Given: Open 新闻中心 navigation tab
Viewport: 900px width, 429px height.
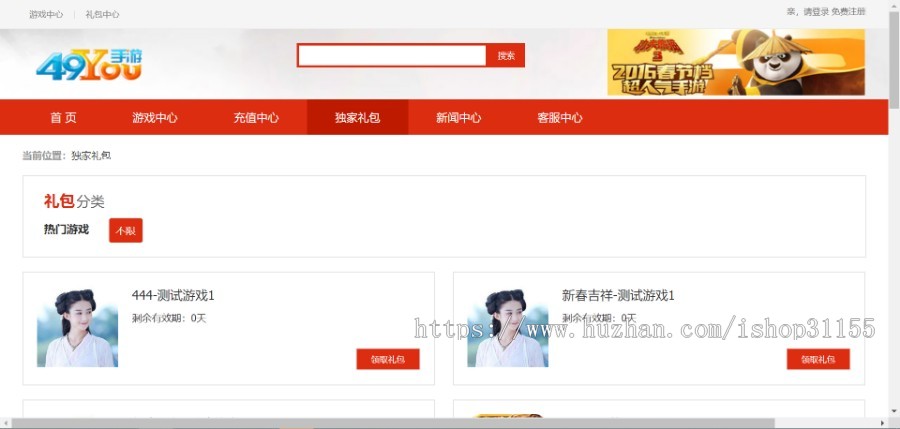Looking at the screenshot, I should pyautogui.click(x=459, y=118).
